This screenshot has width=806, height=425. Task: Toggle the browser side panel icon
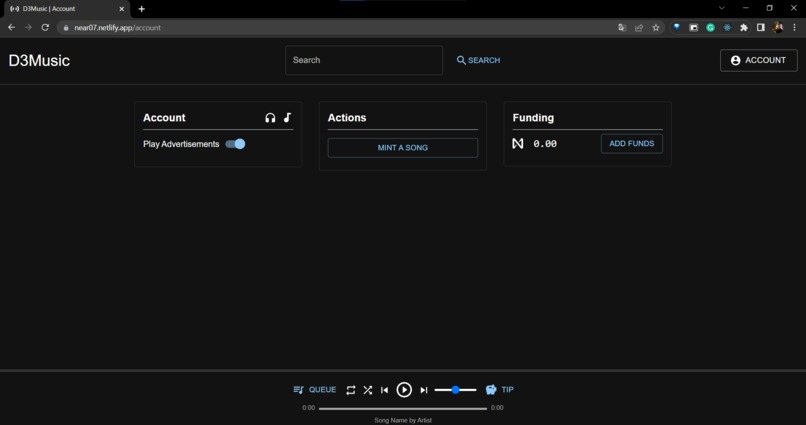point(761,28)
